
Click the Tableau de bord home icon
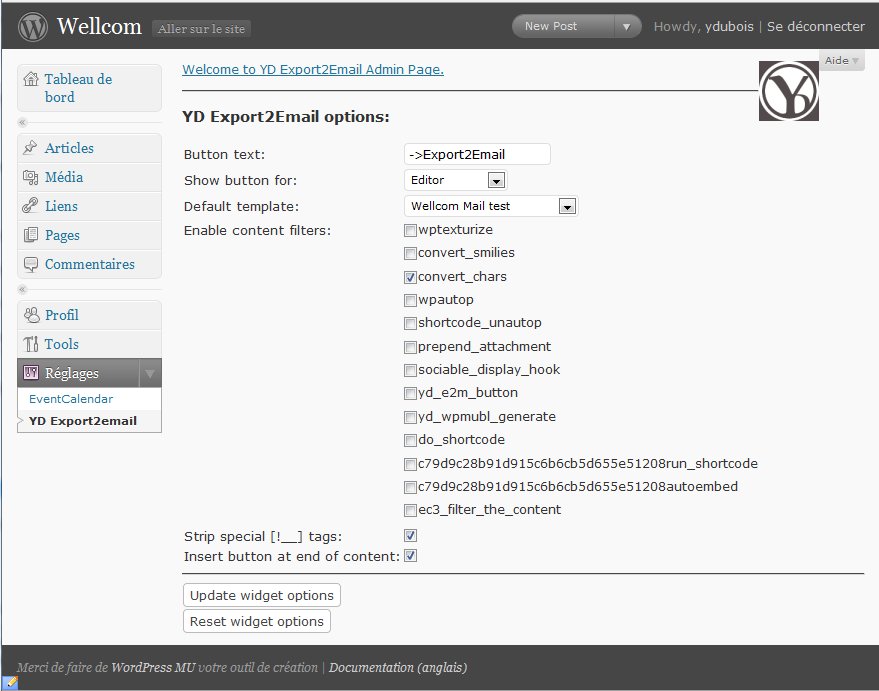pyautogui.click(x=31, y=79)
